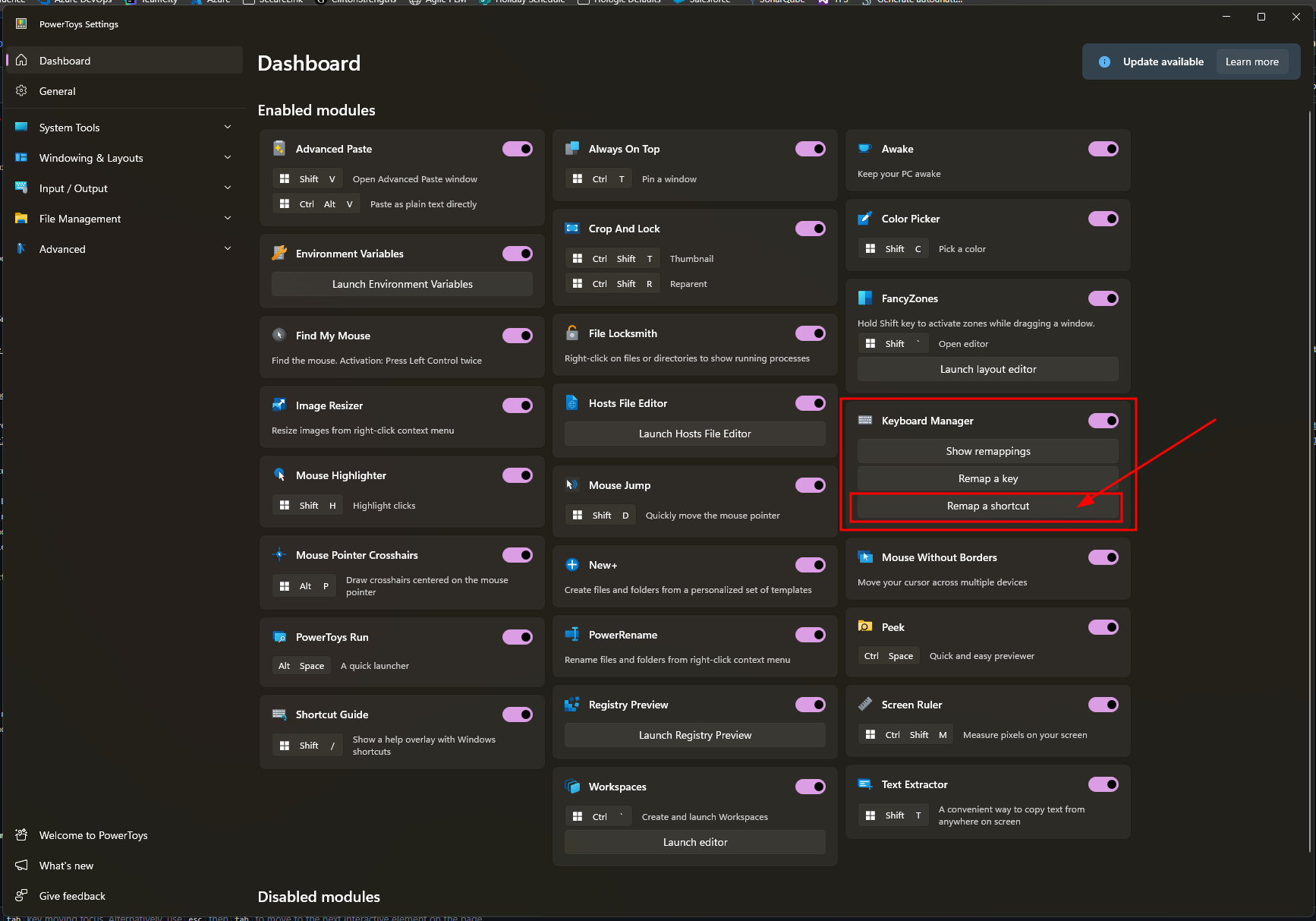The height and width of the screenshot is (921, 1316).
Task: Open Give feedback in sidebar
Action: 124,896
